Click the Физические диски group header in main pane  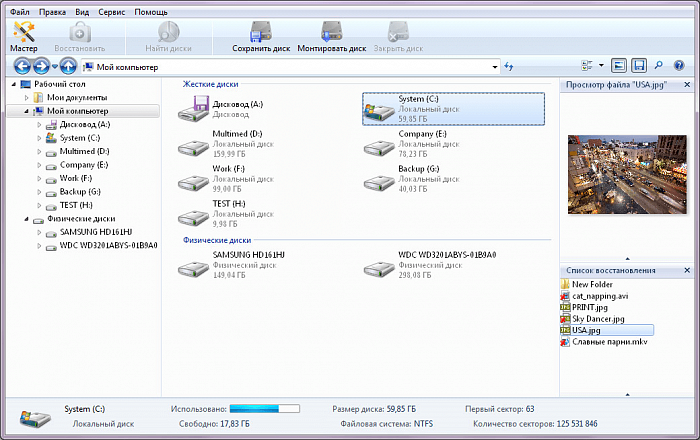click(x=217, y=240)
